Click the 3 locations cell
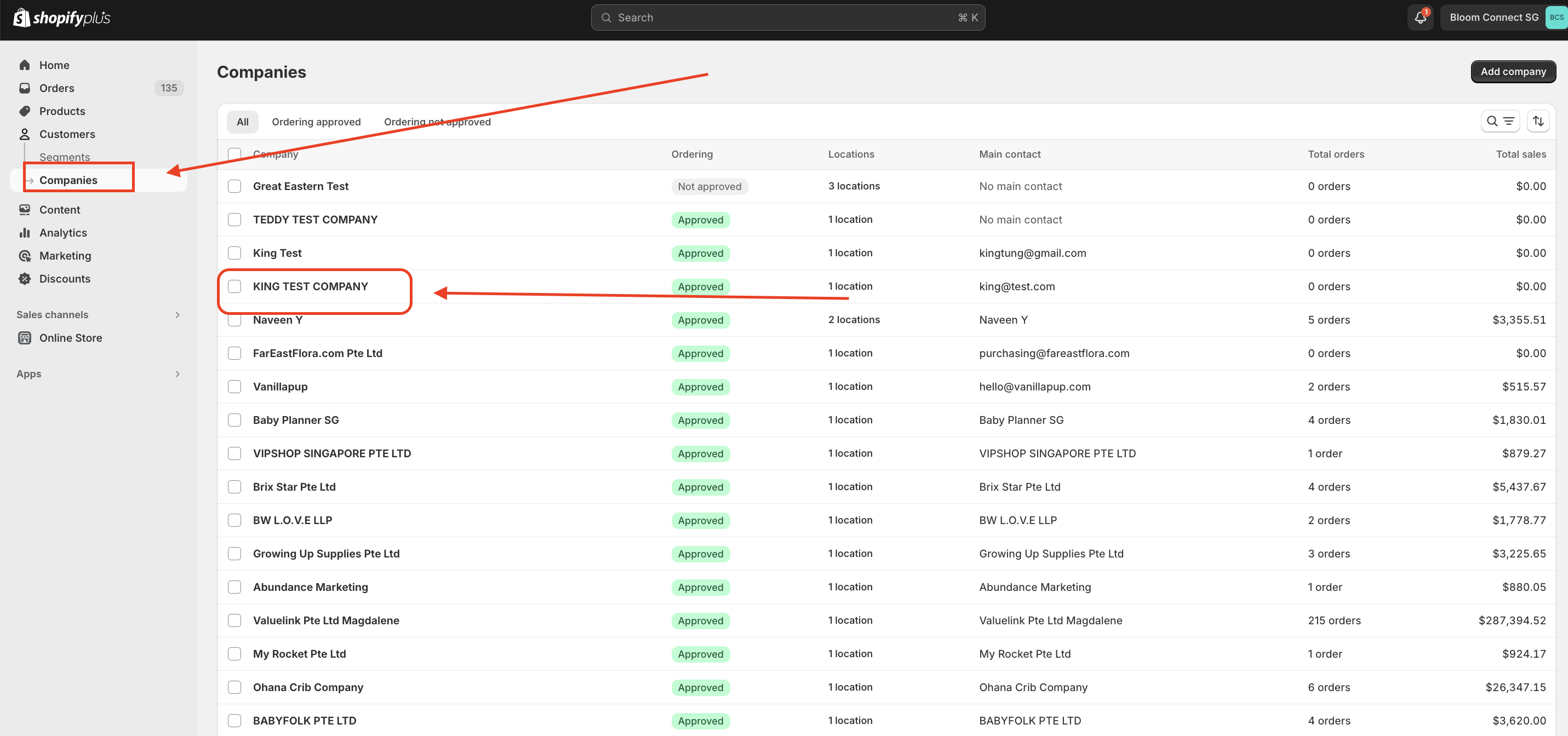 (854, 186)
